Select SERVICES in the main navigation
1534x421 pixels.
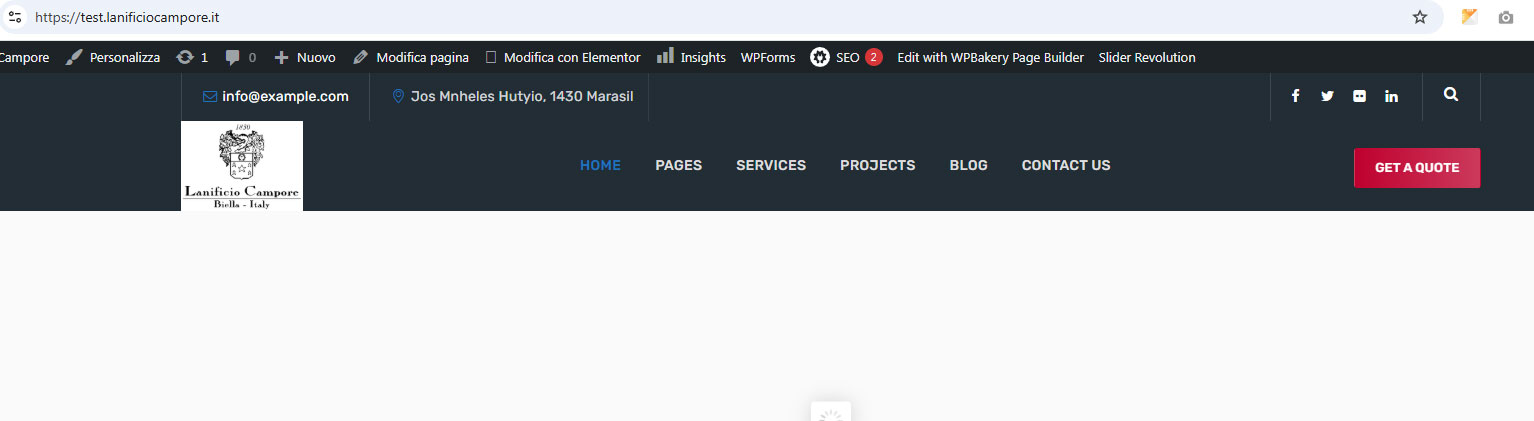tap(770, 166)
